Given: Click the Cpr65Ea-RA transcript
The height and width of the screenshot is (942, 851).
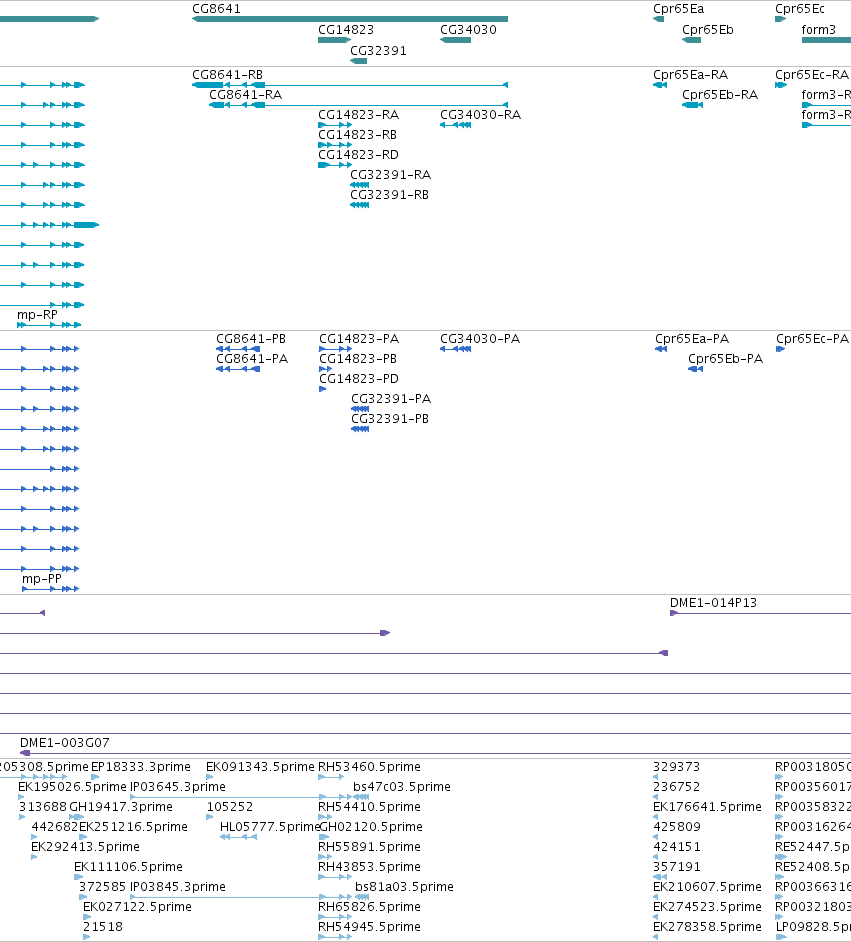Looking at the screenshot, I should click(660, 85).
